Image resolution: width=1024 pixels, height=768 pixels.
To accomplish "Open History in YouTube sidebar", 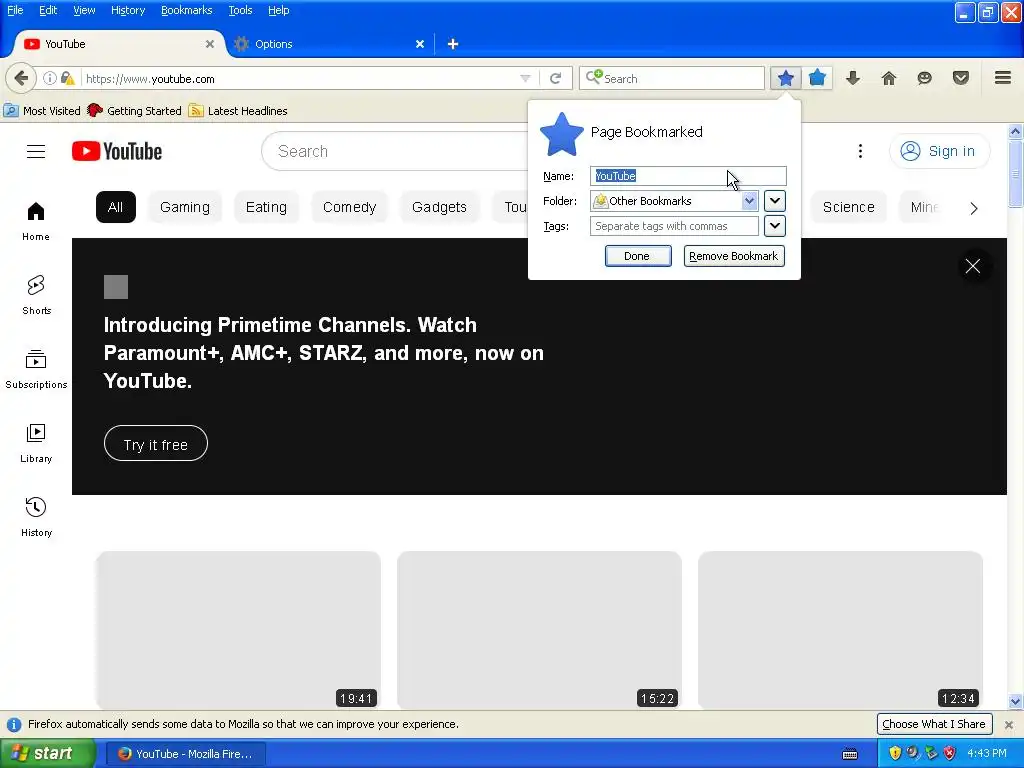I will [x=36, y=517].
